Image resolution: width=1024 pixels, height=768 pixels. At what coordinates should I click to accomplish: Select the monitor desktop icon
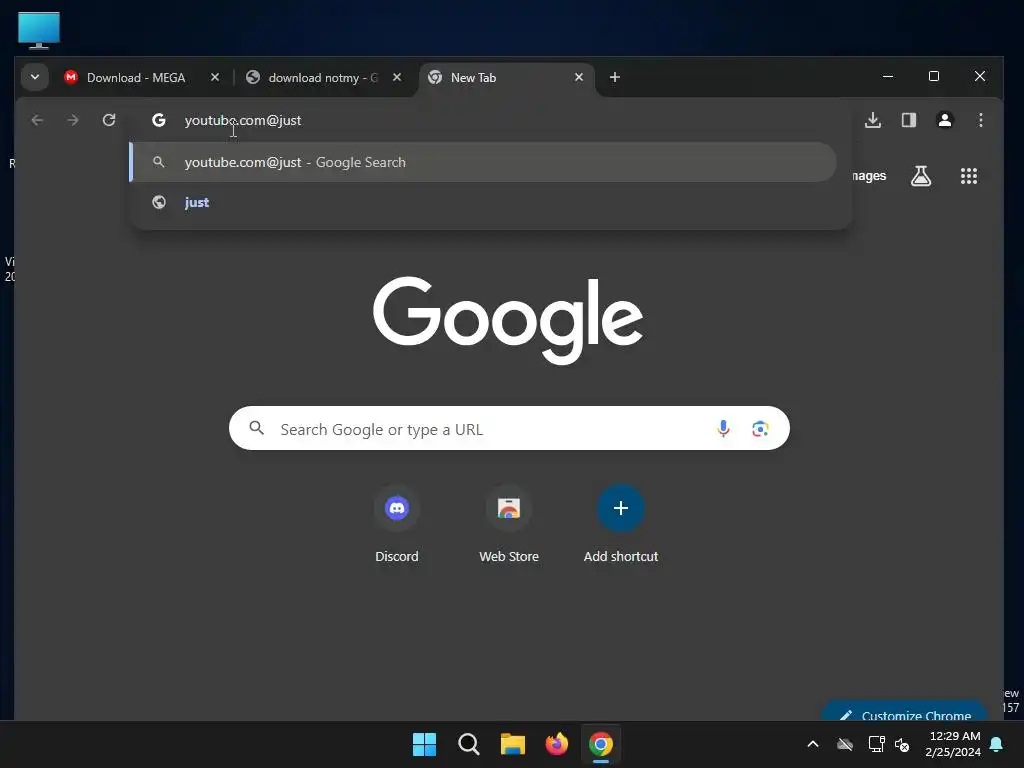[39, 30]
